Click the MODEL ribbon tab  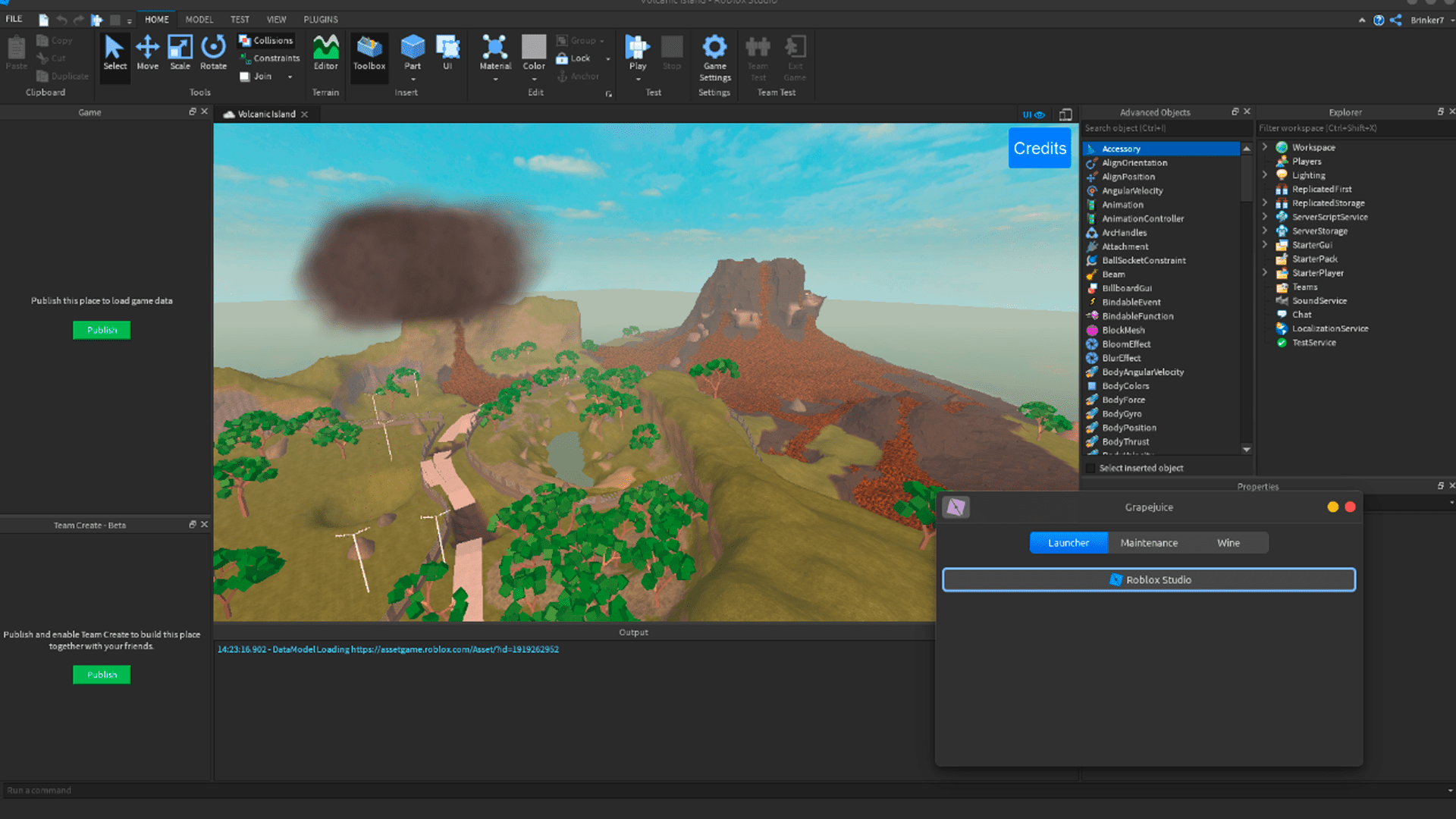coord(199,19)
